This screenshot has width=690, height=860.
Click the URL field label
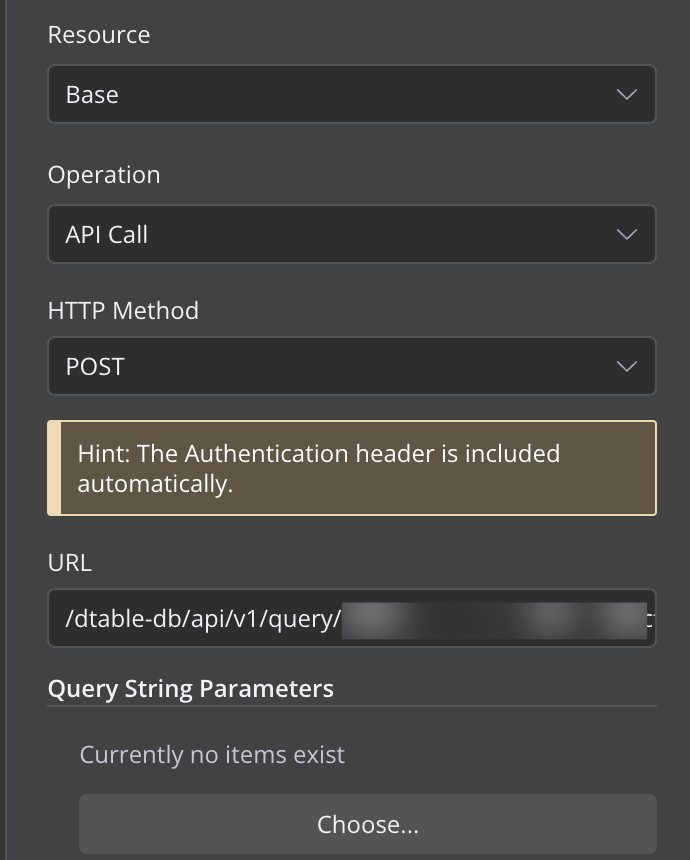tap(70, 563)
